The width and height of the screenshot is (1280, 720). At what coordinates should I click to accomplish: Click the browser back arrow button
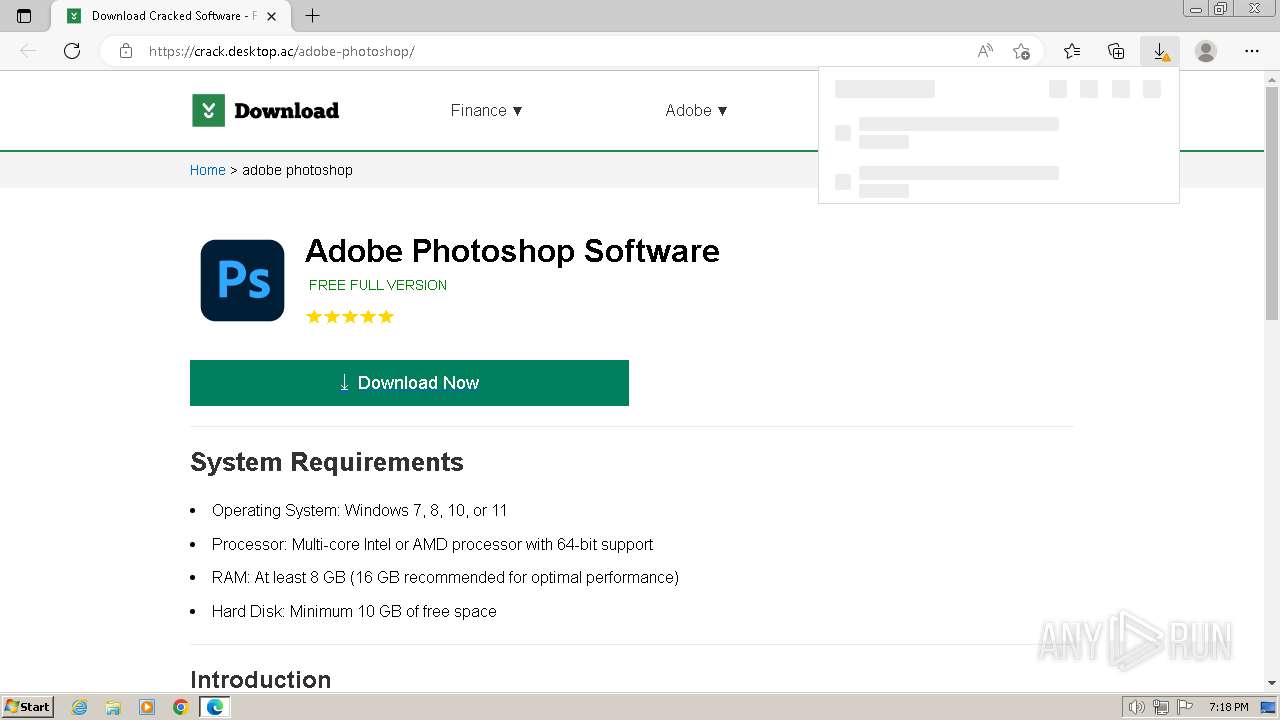28,51
